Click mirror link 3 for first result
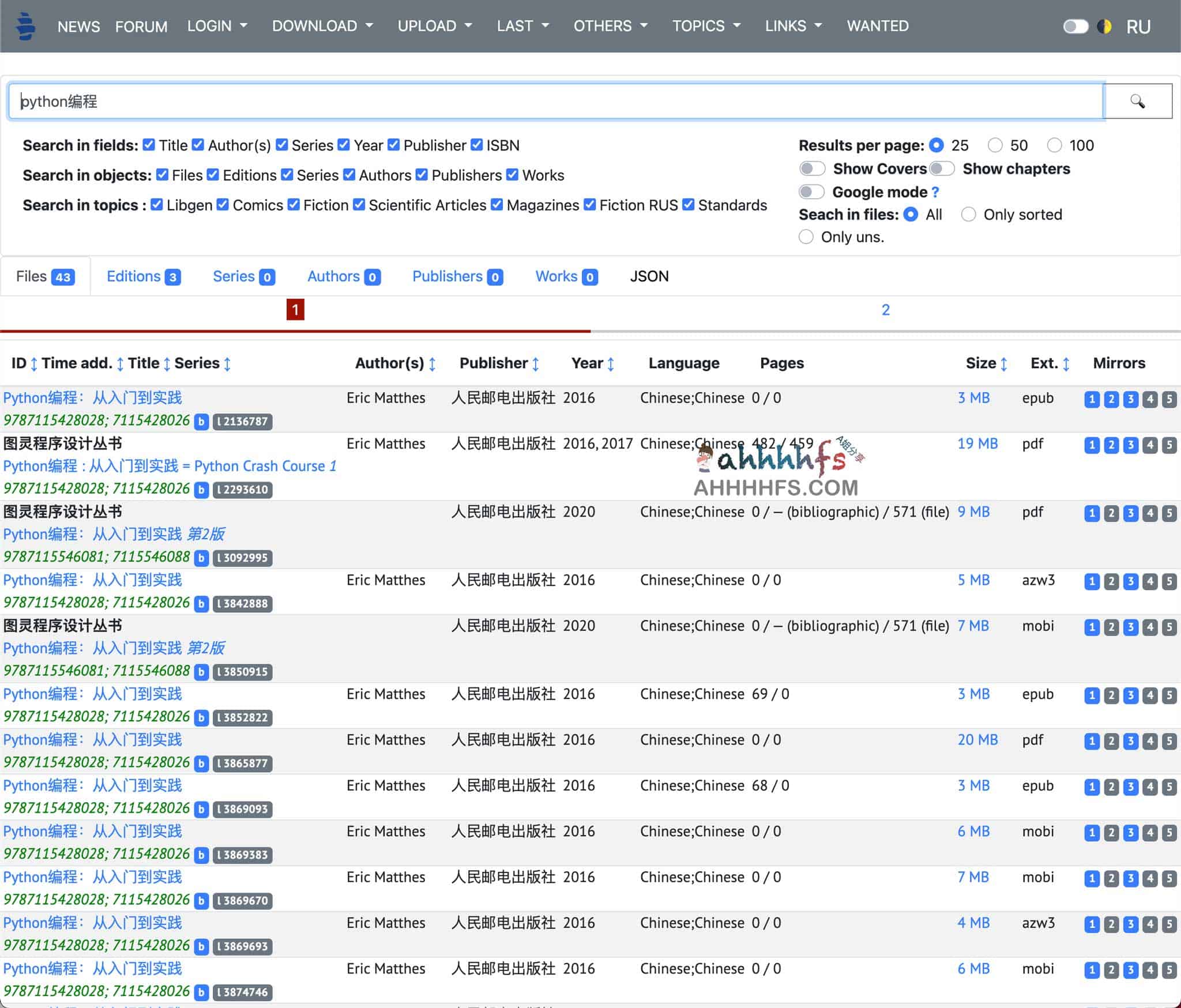1181x1008 pixels. 1130,398
